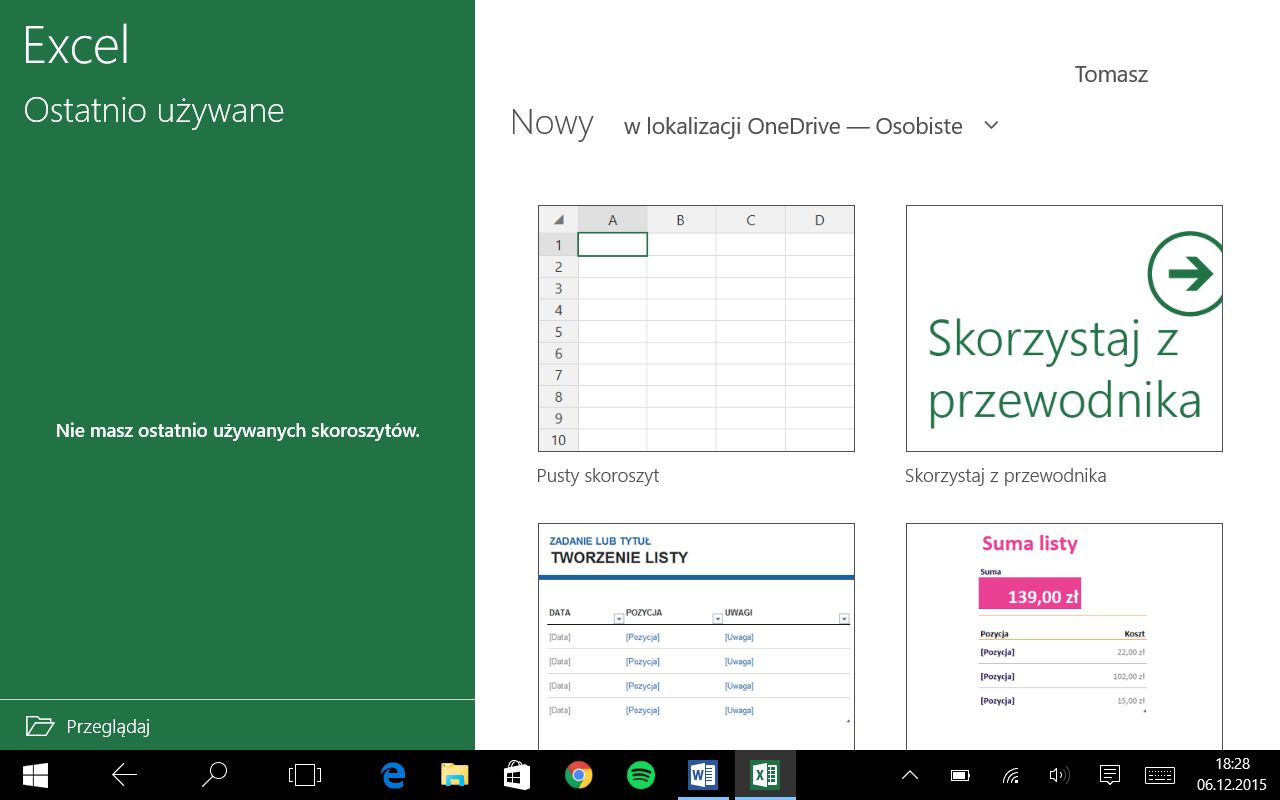Screen dimensions: 1280x800
Task: Click 'w lokalizacji OneDrive — Osobiste' text
Action: (x=793, y=126)
